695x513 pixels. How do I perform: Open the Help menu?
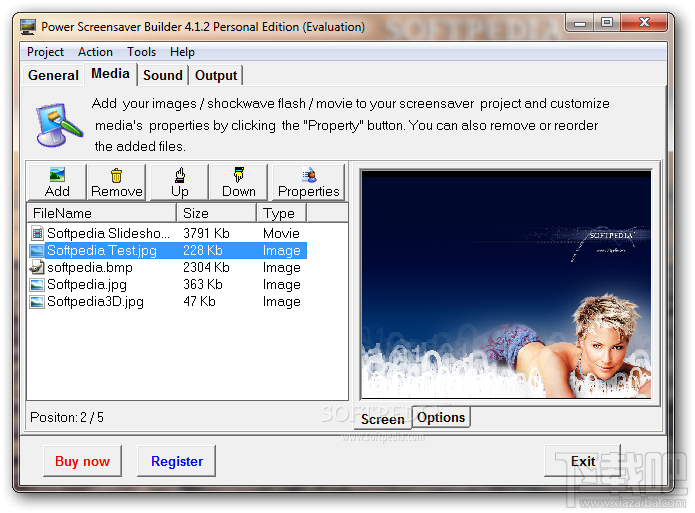182,52
